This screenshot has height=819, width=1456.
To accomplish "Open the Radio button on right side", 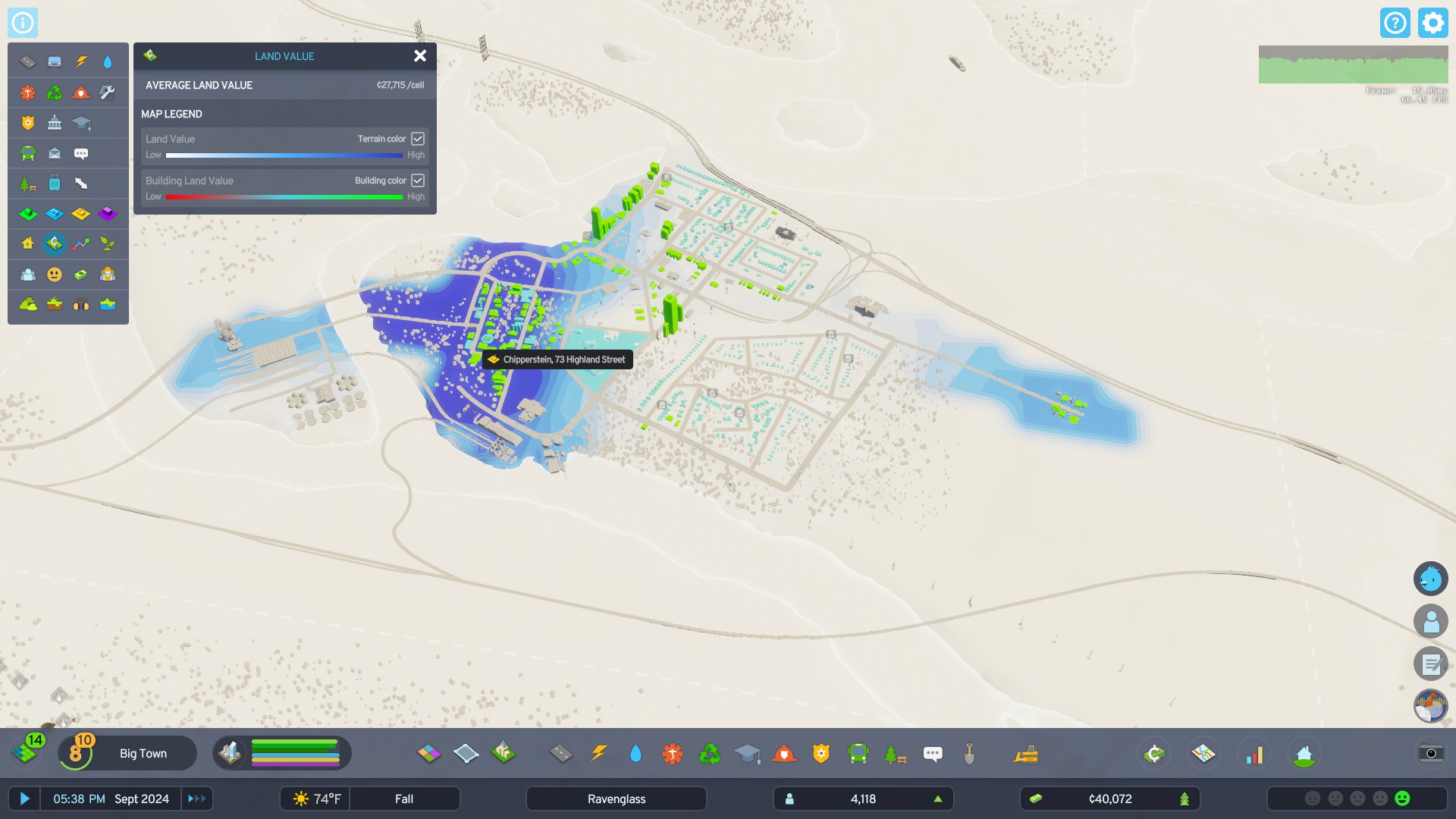I will (1431, 707).
